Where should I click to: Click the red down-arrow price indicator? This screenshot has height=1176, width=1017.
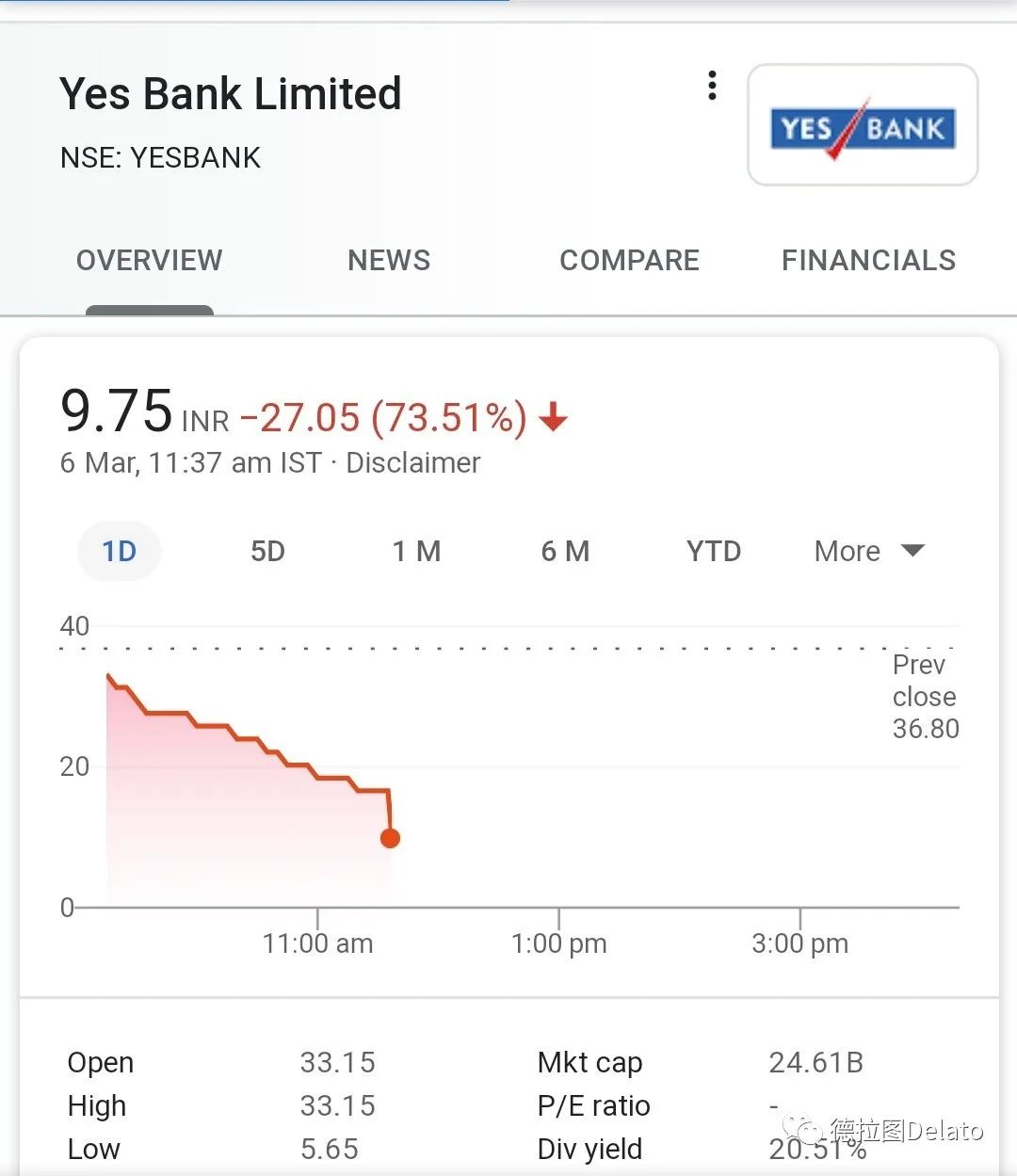553,416
